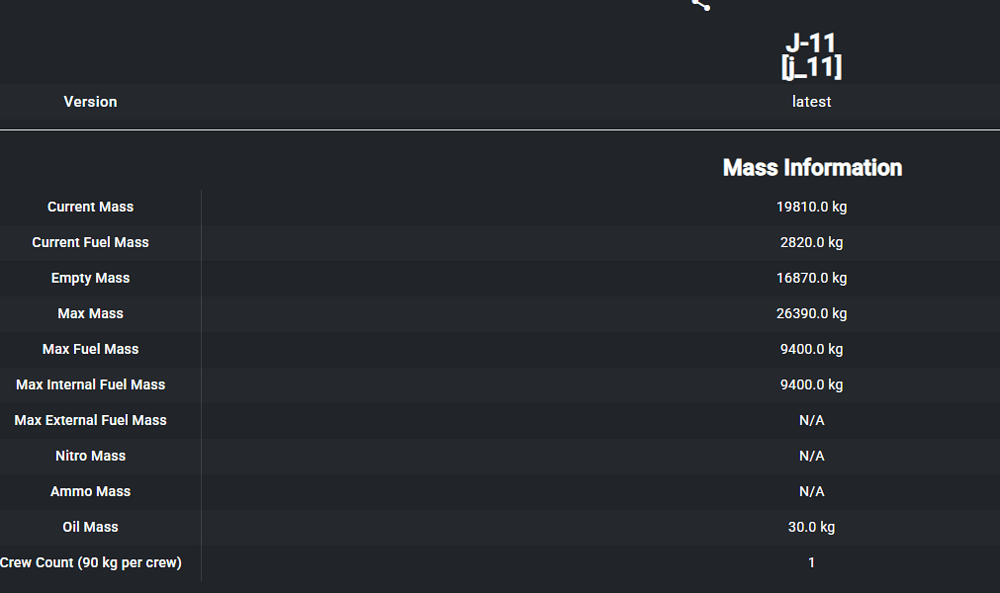Select the Version row label
The image size is (1000, 593).
tap(90, 102)
